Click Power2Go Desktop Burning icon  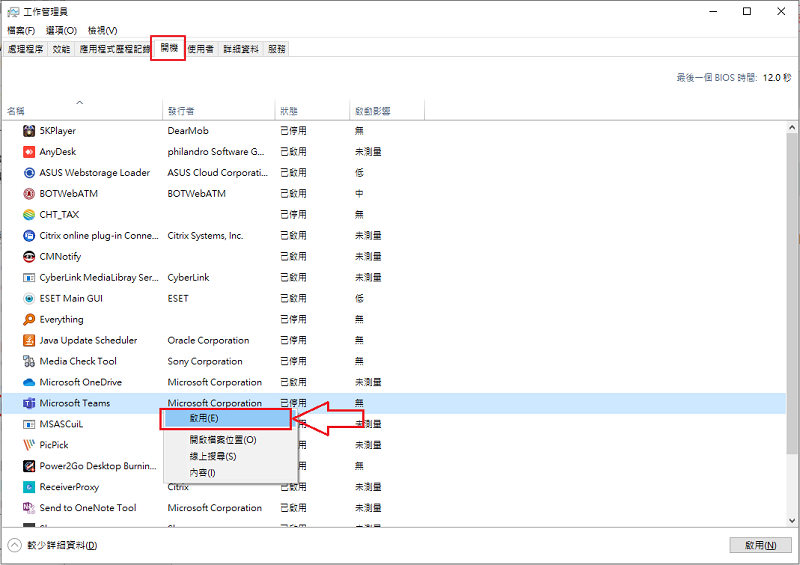[x=29, y=466]
